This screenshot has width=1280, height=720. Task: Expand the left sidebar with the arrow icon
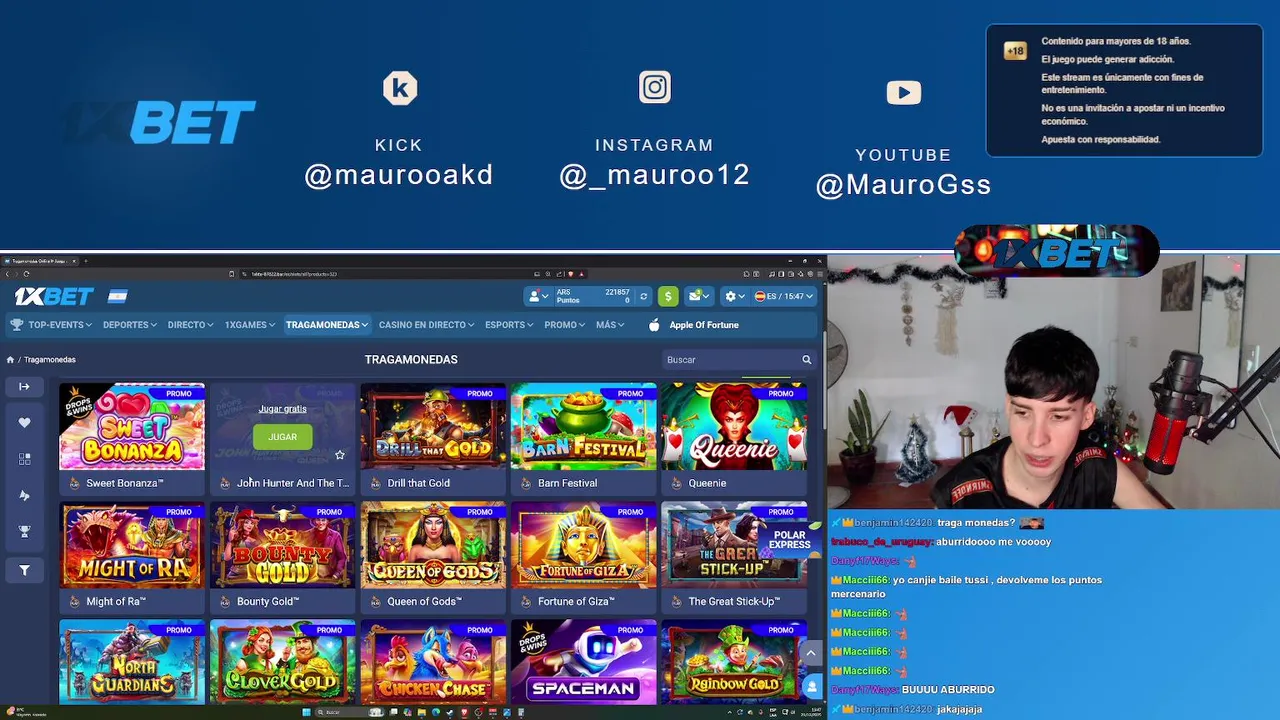[24, 386]
